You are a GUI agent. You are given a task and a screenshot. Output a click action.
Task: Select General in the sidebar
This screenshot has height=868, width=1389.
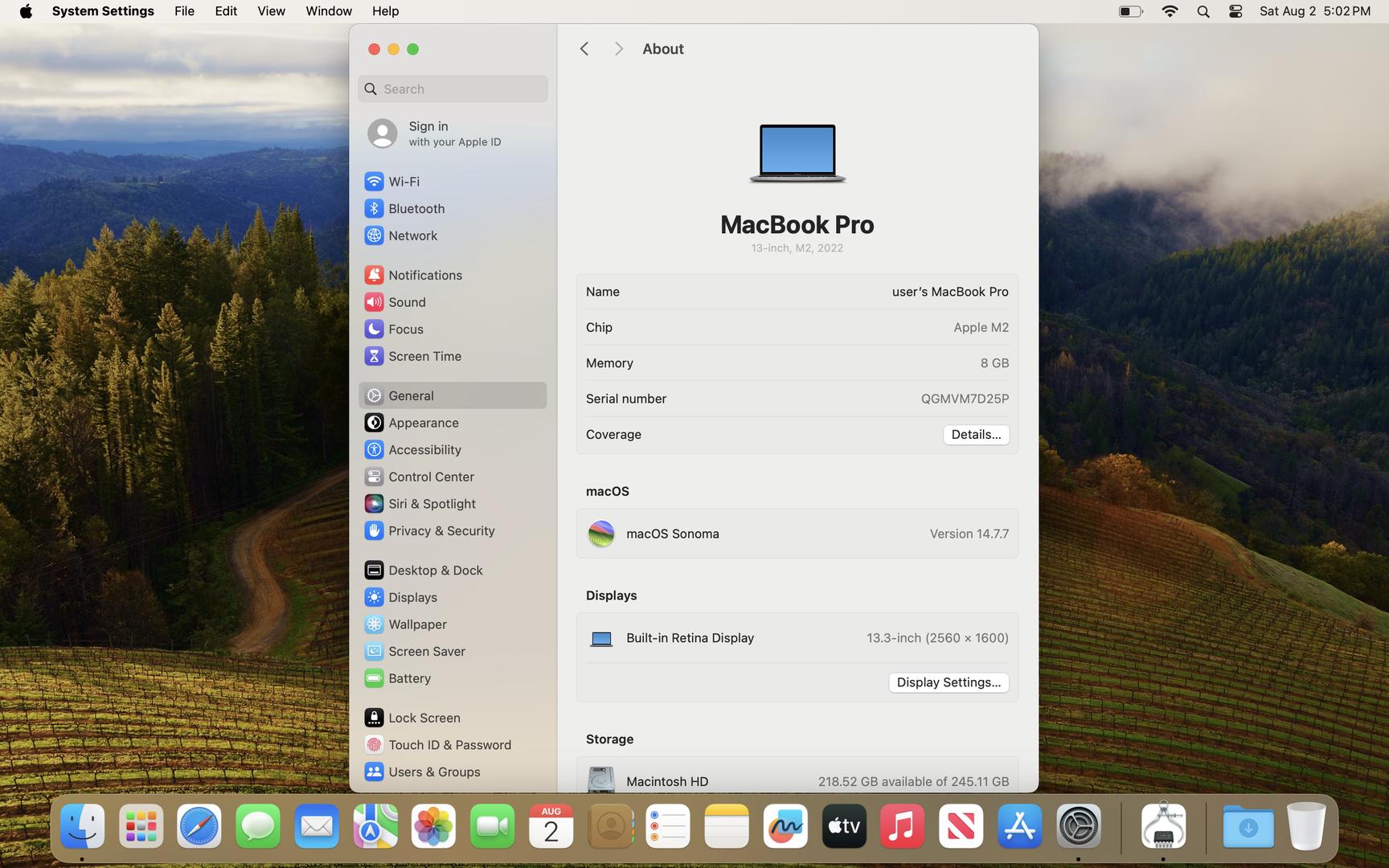pyautogui.click(x=453, y=395)
